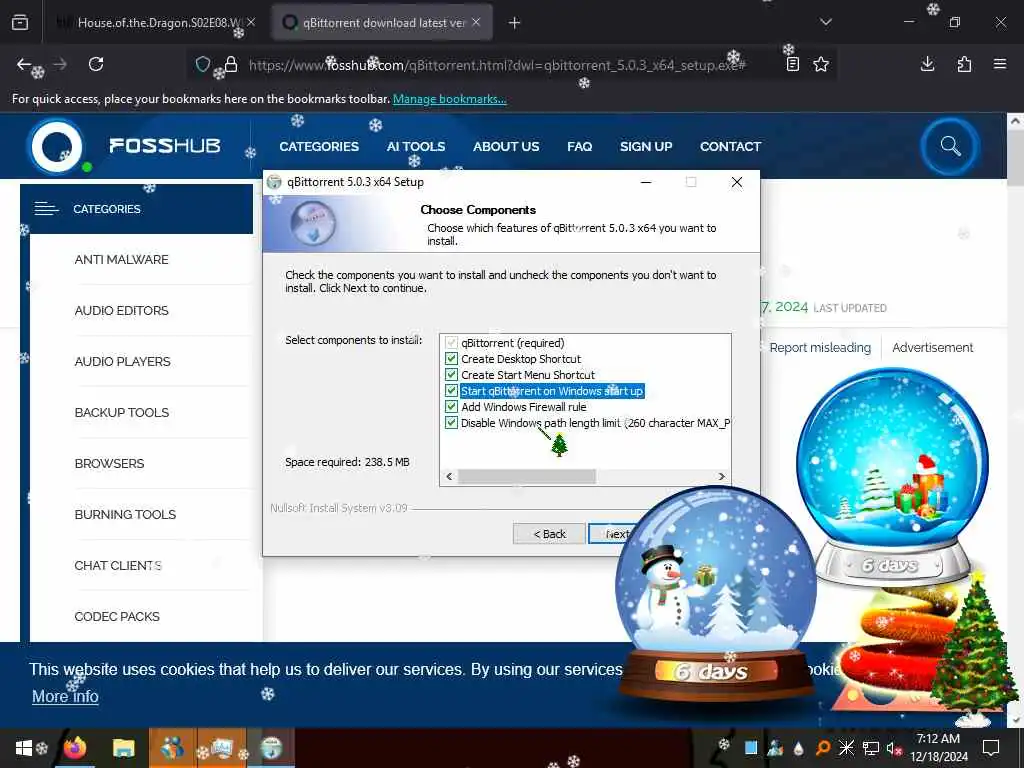Viewport: 1024px width, 768px height.
Task: Open CATEGORIES in FossHub top menu
Action: [319, 146]
